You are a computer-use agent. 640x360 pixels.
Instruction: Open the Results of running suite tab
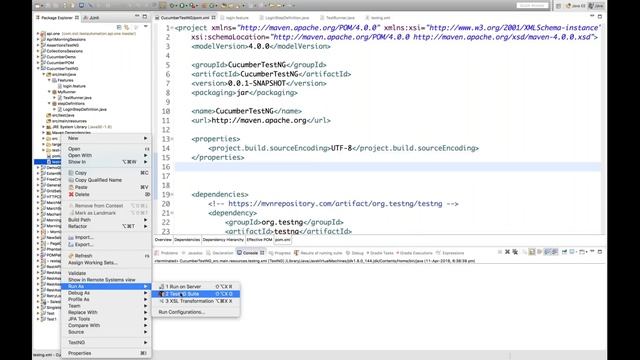pyautogui.click(x=318, y=253)
